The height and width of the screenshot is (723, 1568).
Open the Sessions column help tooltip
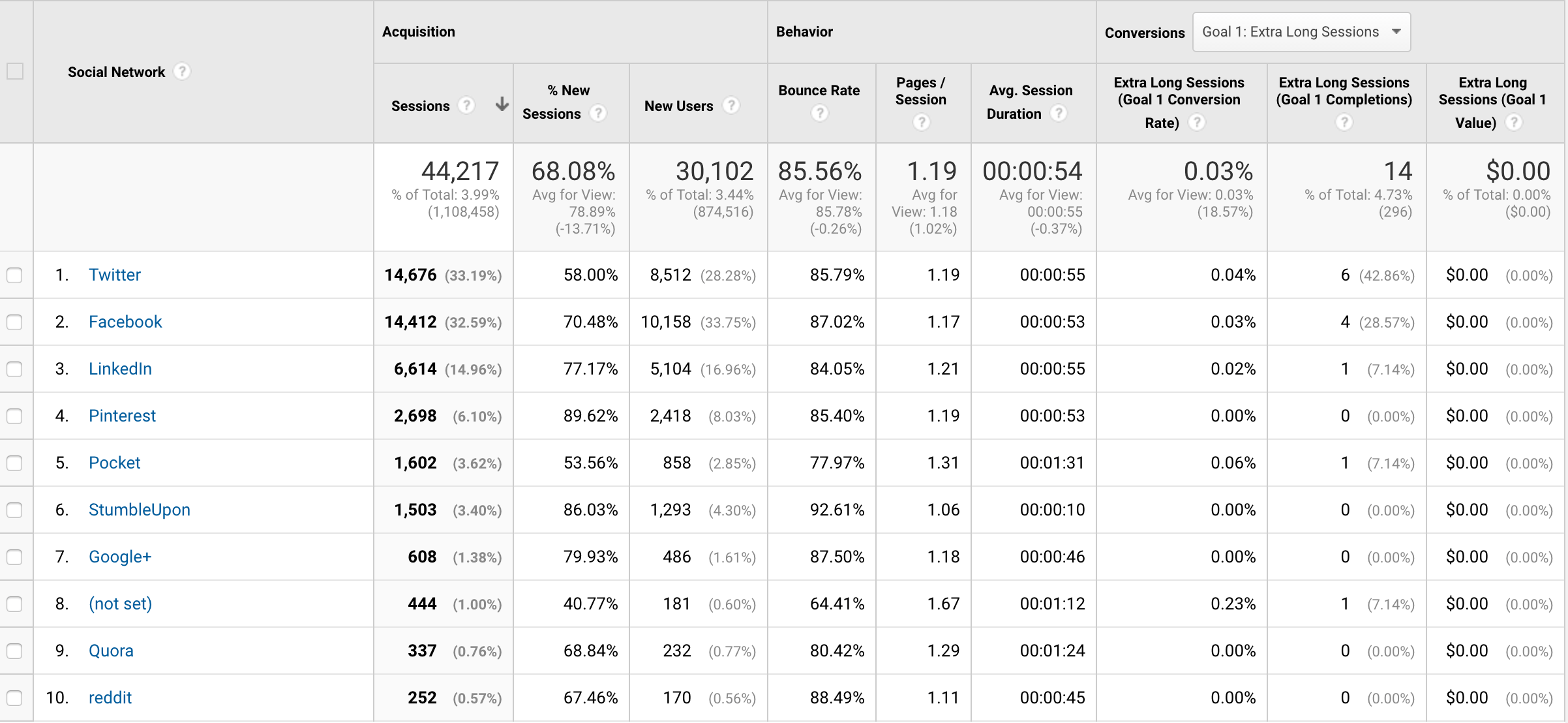click(x=466, y=106)
